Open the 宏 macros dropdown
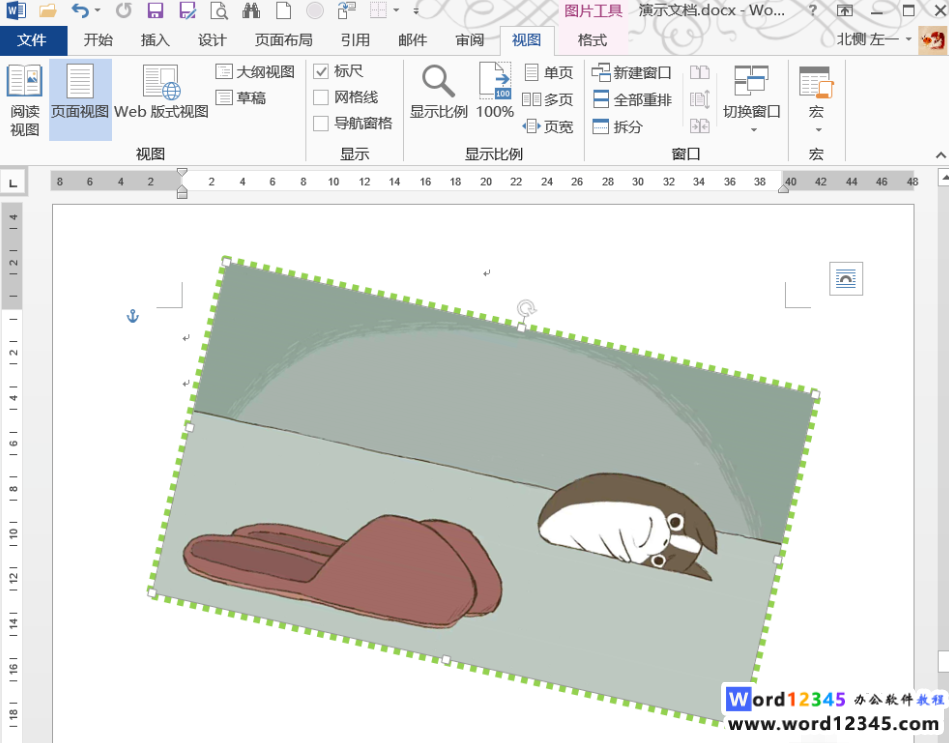 click(x=816, y=99)
